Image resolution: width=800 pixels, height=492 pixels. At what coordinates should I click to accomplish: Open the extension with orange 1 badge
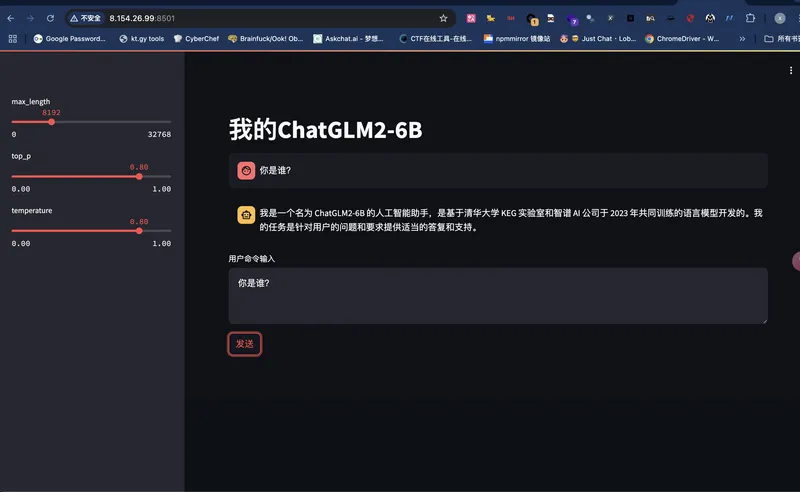click(532, 19)
